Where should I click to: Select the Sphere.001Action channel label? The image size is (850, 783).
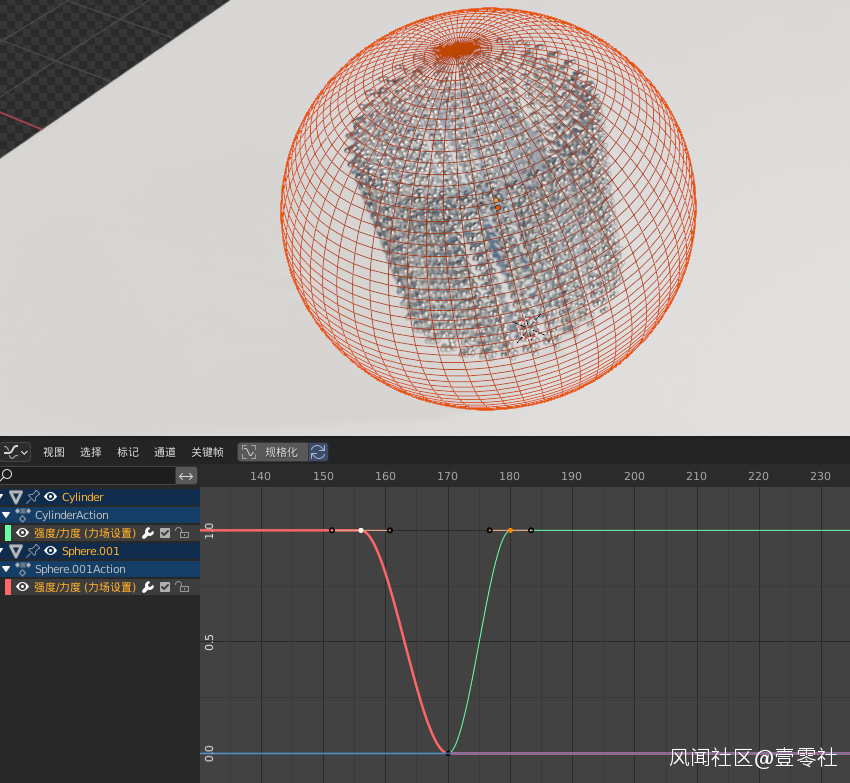pyautogui.click(x=80, y=569)
